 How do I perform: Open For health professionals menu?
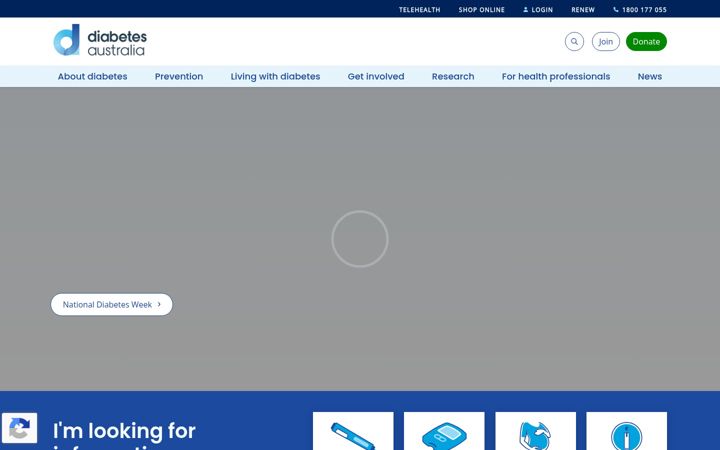[x=556, y=76]
